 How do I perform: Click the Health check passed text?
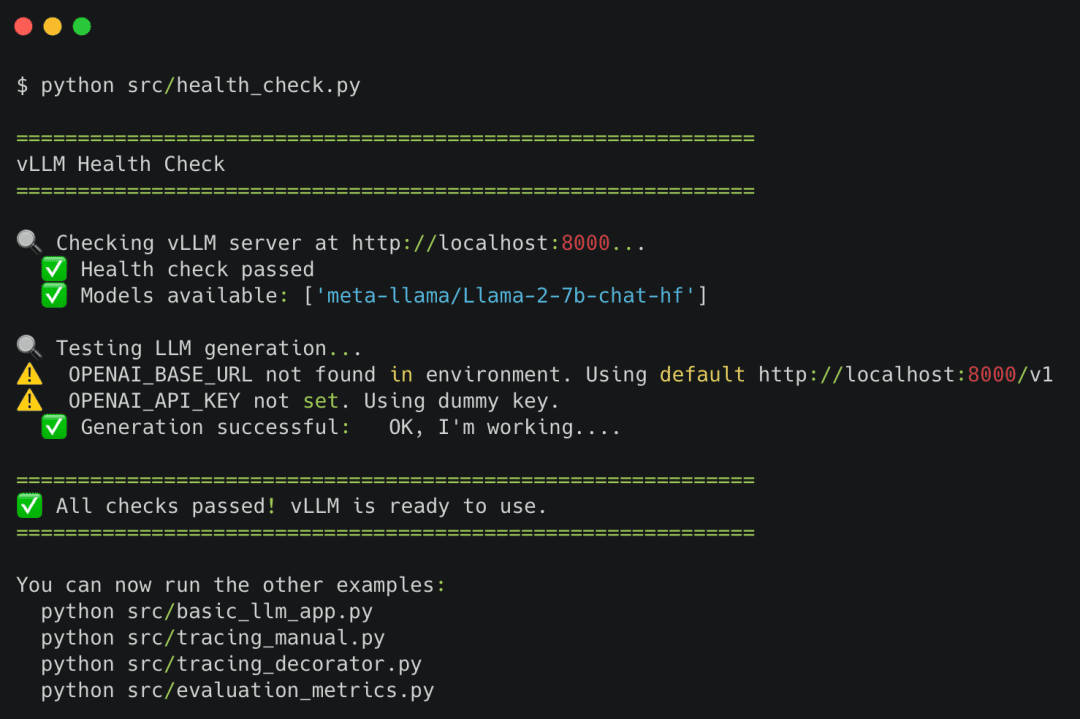197,269
